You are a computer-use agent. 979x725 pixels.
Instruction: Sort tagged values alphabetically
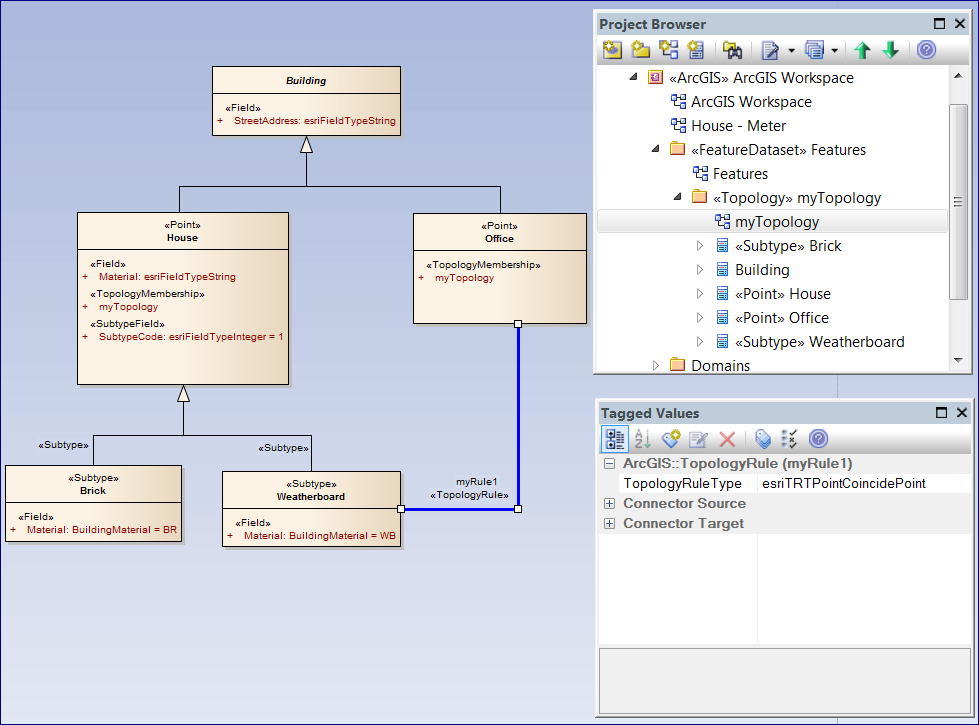tap(642, 439)
